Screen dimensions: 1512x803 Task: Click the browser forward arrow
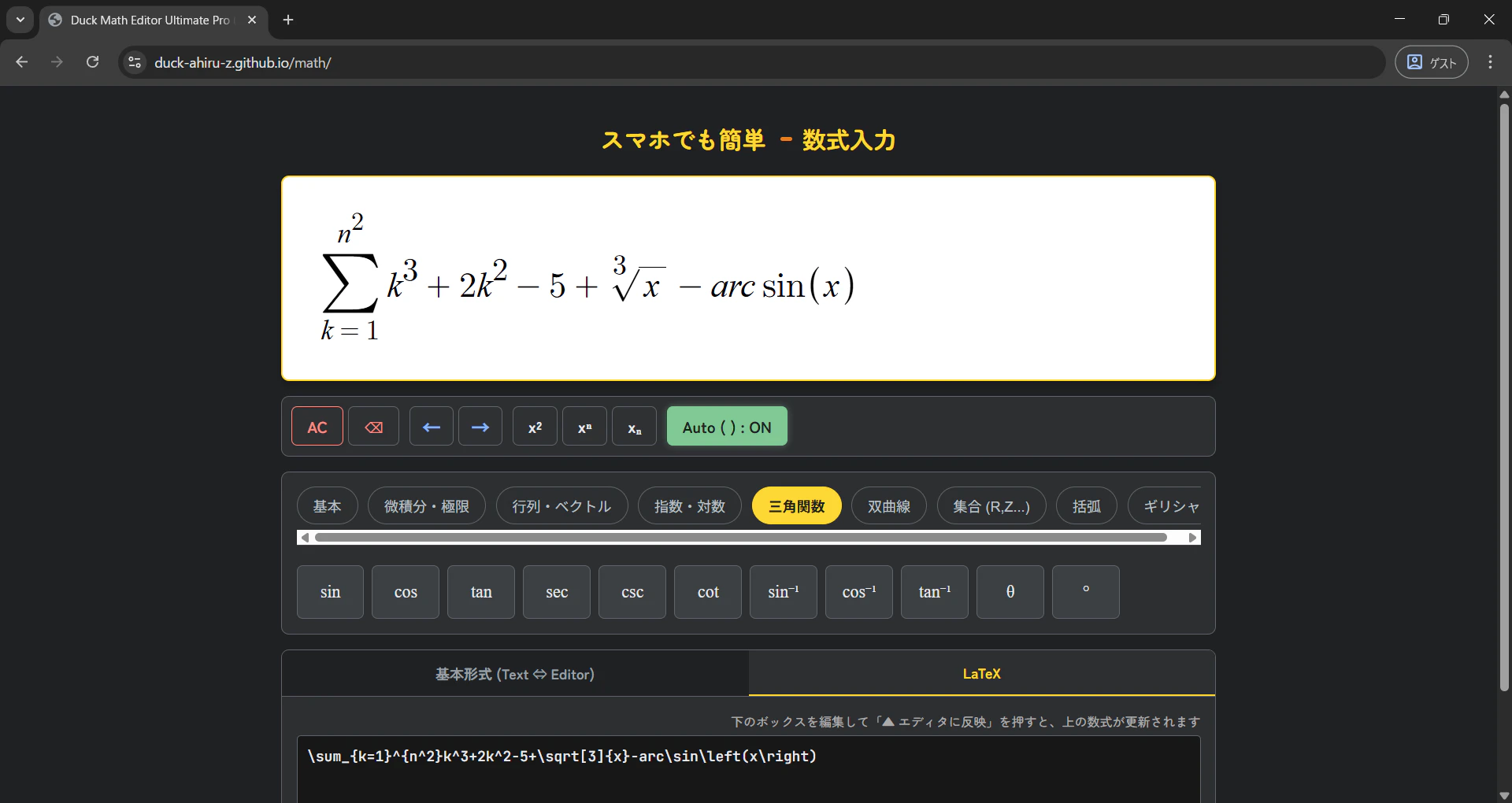tap(57, 62)
